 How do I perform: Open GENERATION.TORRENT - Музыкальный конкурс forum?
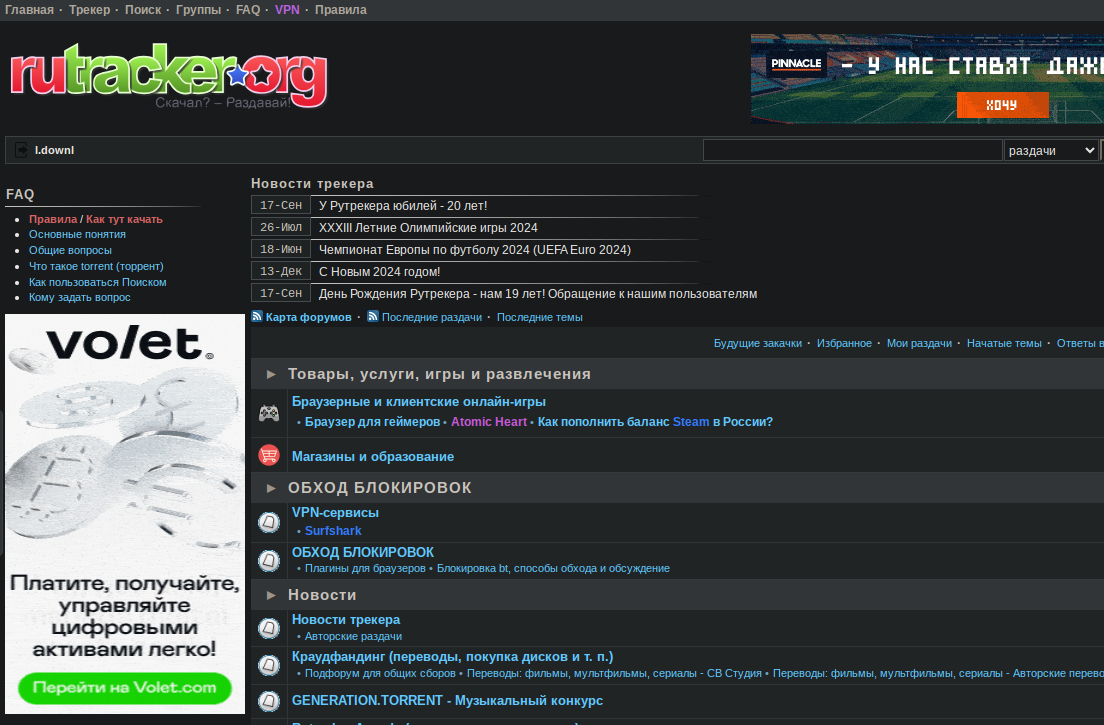click(x=448, y=701)
